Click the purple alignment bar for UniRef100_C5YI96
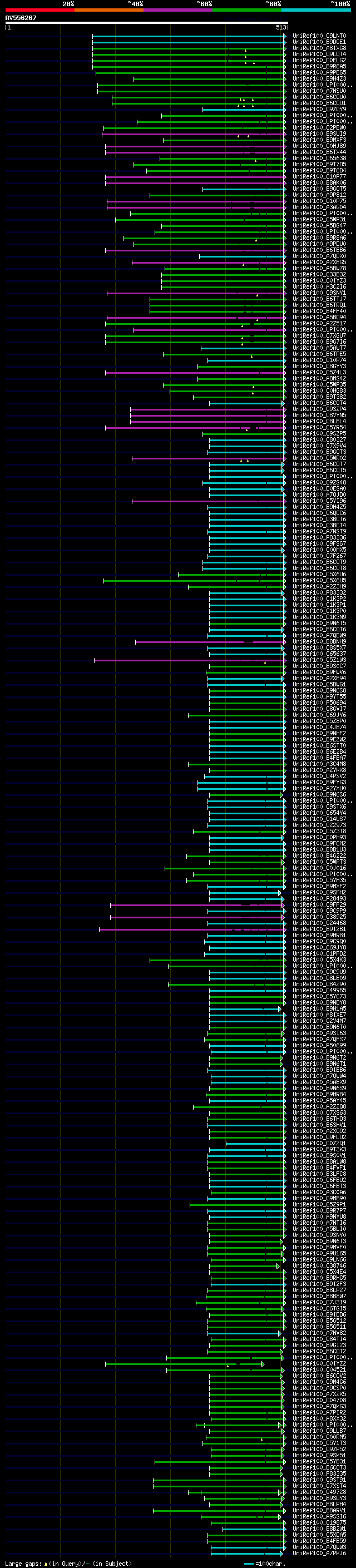 coord(209,502)
